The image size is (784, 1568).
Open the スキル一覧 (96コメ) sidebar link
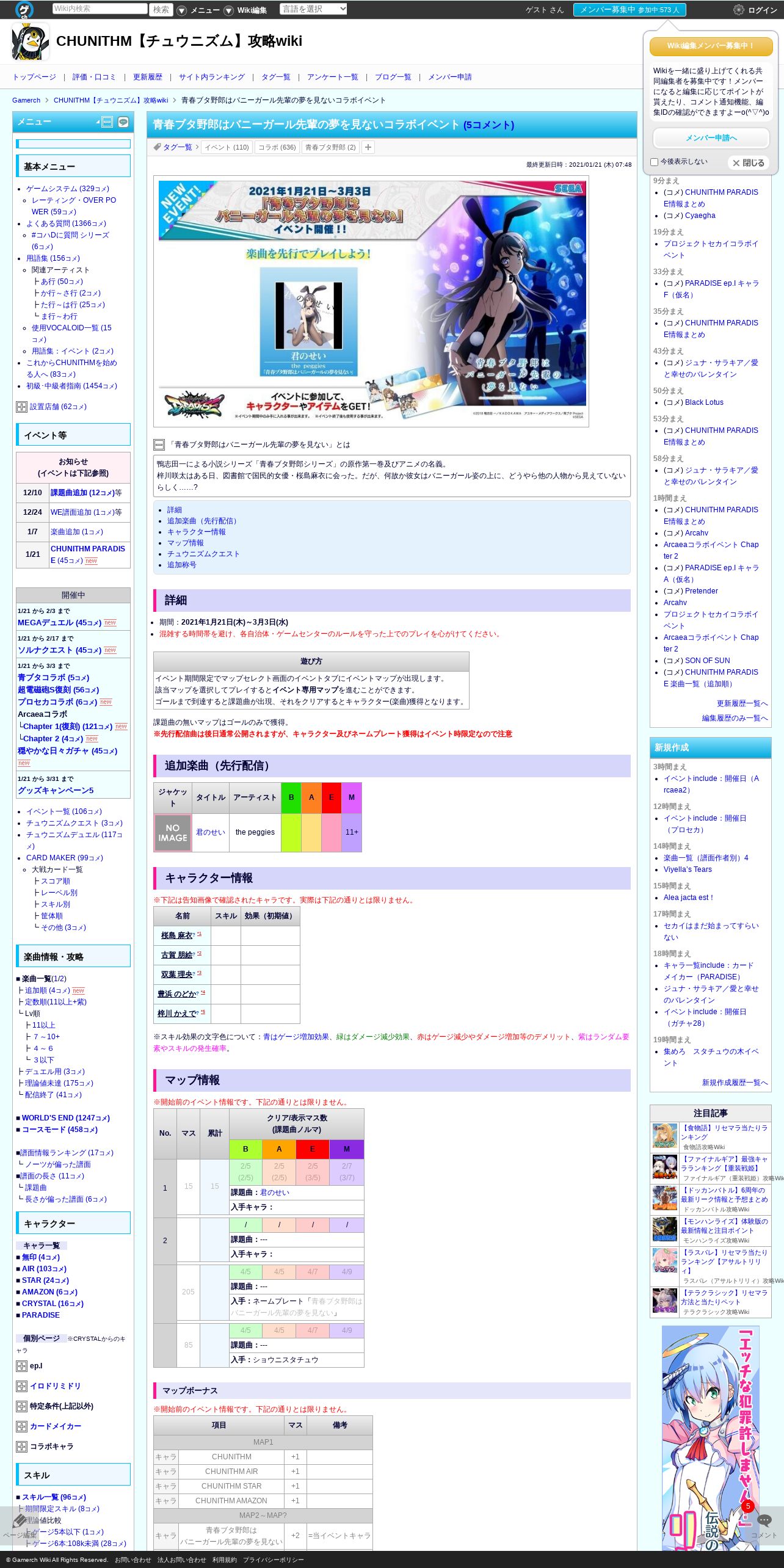pyautogui.click(x=54, y=1497)
